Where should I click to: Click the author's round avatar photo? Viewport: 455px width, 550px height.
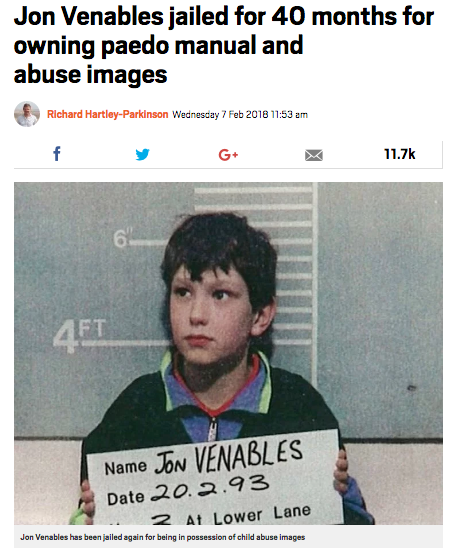(27, 114)
